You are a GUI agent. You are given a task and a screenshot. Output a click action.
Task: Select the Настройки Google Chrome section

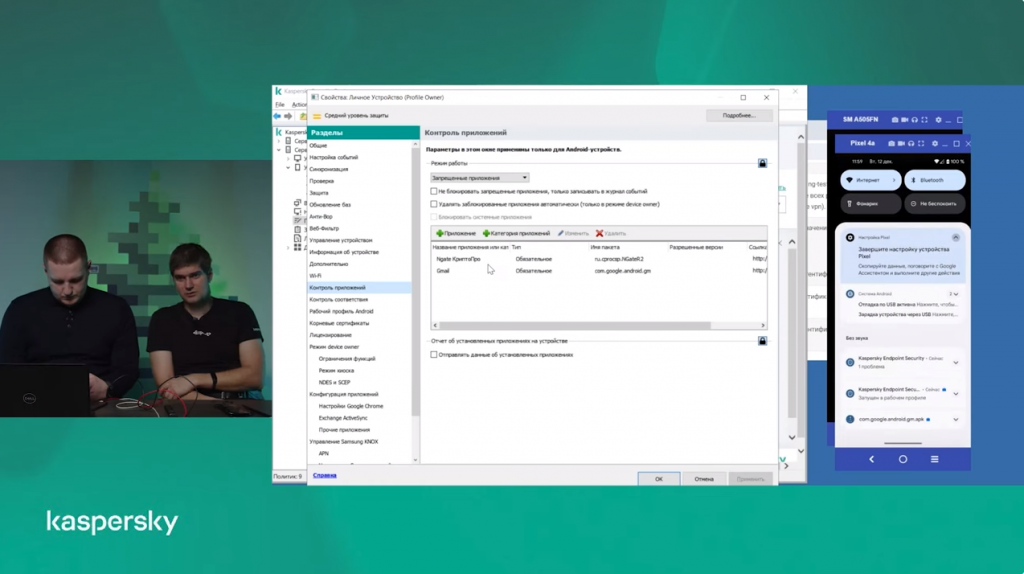click(351, 406)
